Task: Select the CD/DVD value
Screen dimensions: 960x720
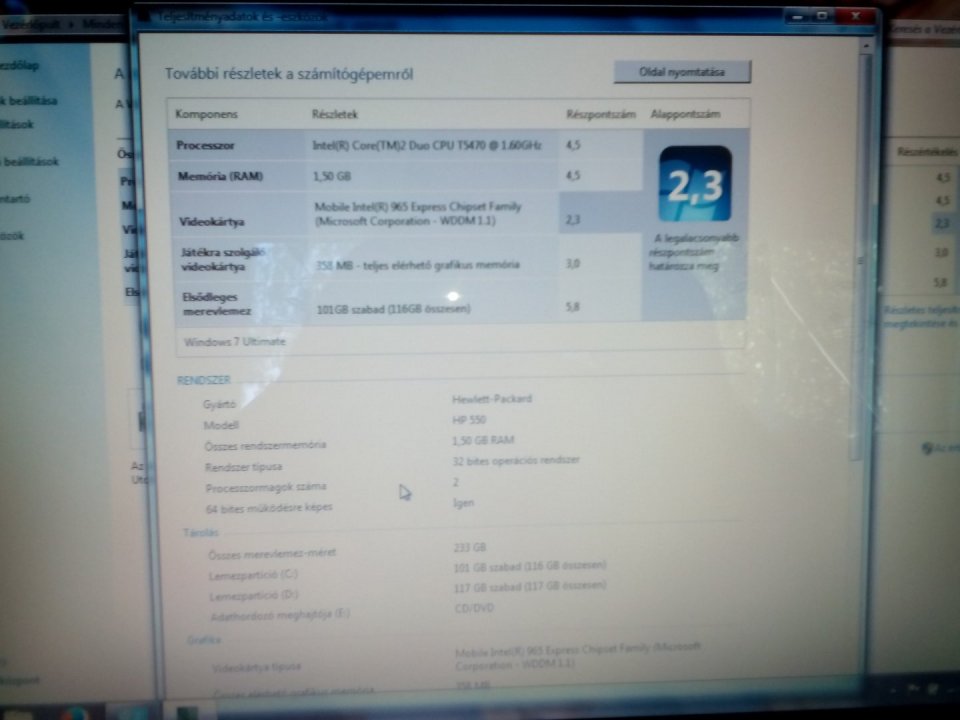Action: (474, 608)
